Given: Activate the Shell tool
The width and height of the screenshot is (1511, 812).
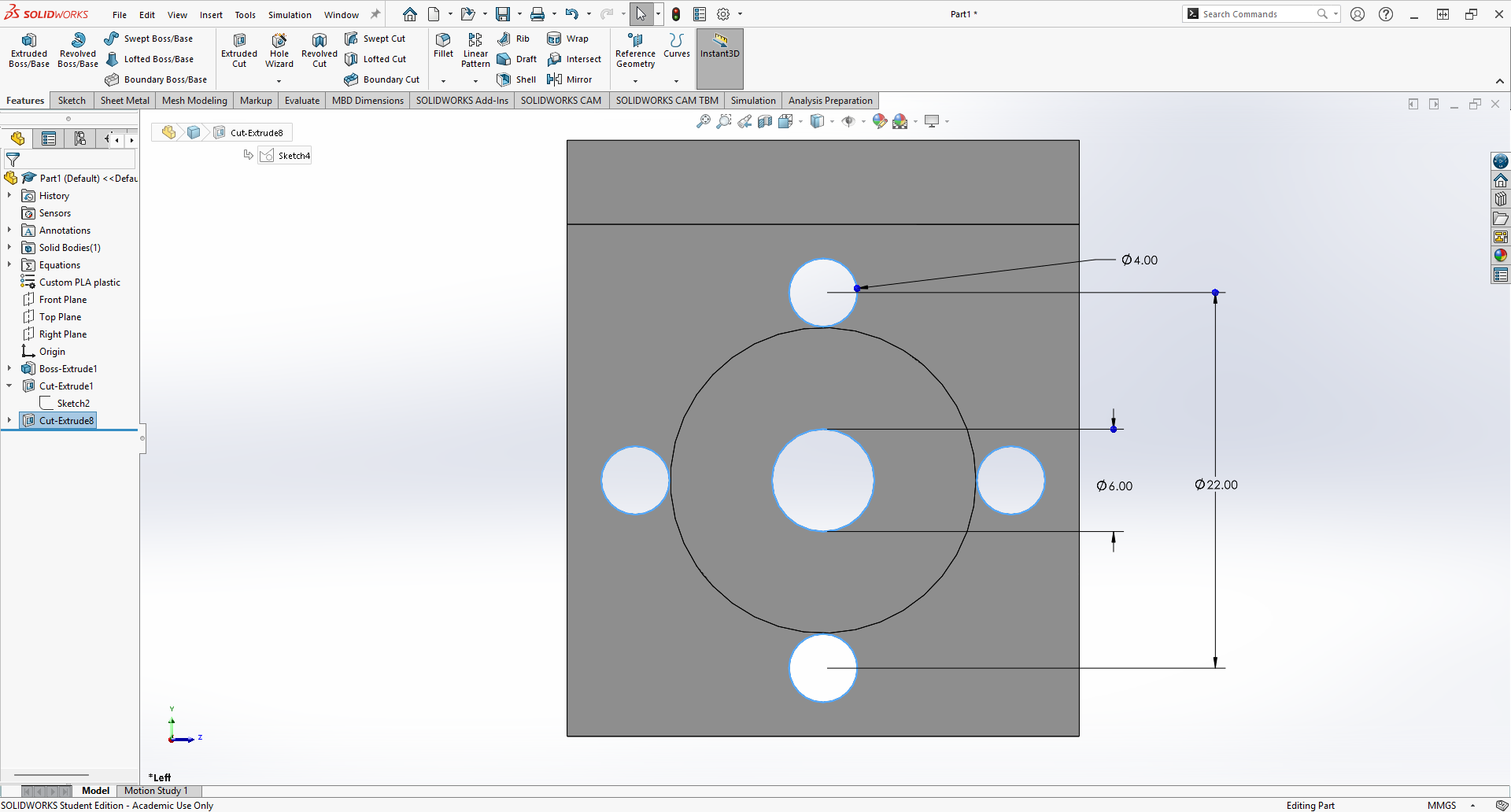Looking at the screenshot, I should point(516,79).
